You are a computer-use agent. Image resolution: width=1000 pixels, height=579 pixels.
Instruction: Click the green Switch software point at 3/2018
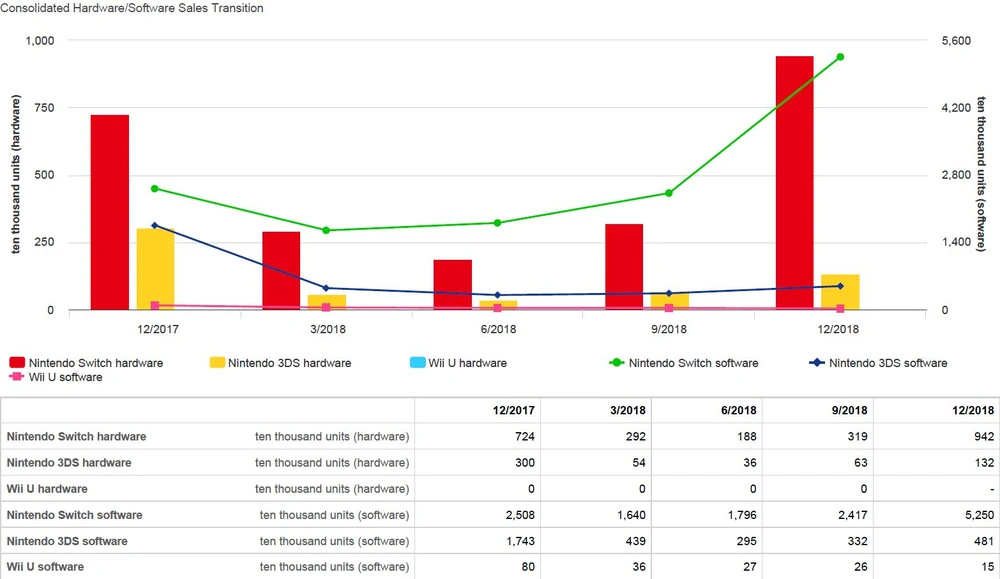pyautogui.click(x=326, y=231)
